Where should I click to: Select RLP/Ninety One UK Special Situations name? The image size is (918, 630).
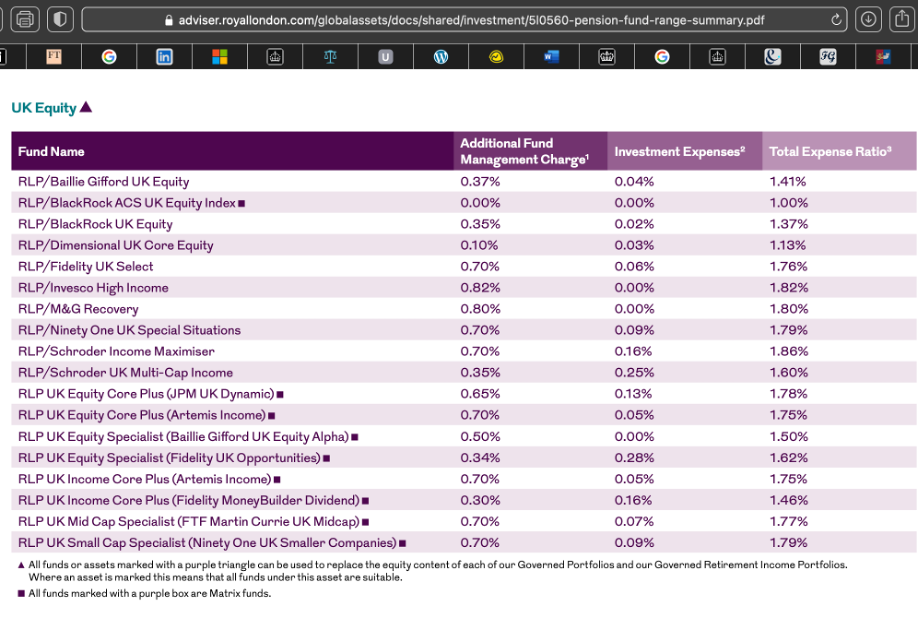click(x=129, y=330)
